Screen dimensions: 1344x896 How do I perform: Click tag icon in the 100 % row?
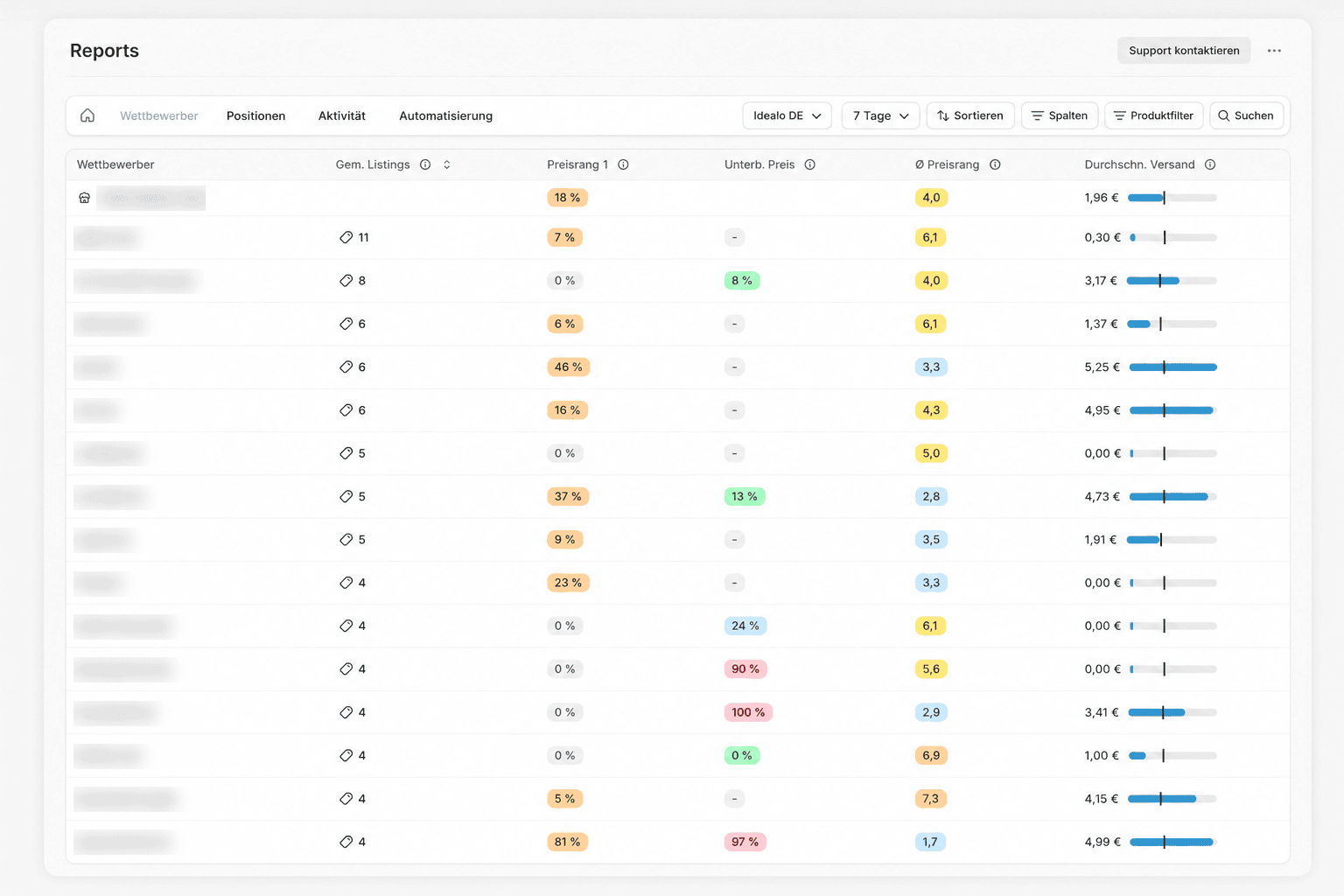(346, 712)
